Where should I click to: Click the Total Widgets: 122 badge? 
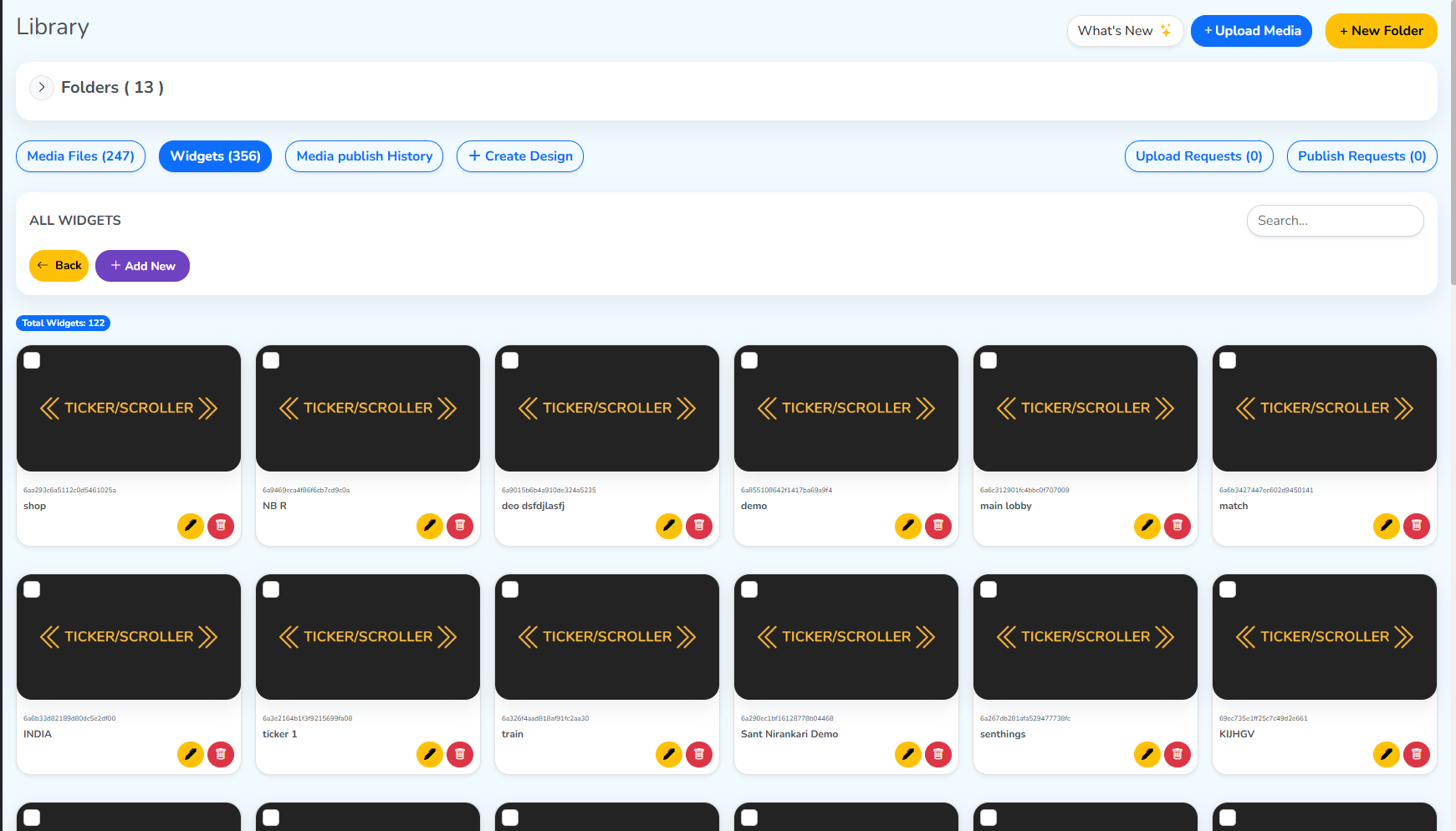[64, 323]
